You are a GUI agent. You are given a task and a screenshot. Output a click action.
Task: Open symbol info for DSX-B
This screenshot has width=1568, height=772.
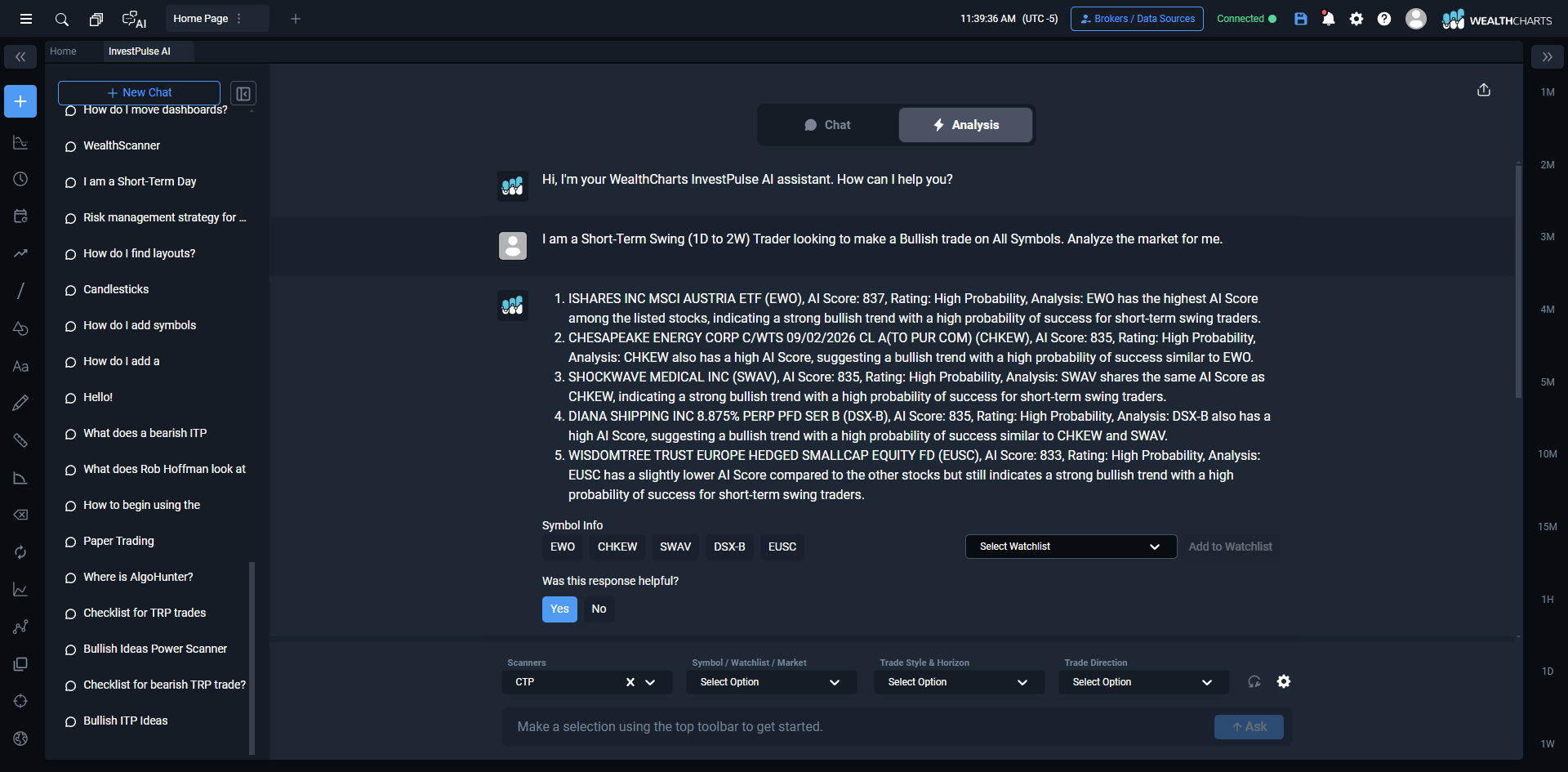tap(729, 547)
